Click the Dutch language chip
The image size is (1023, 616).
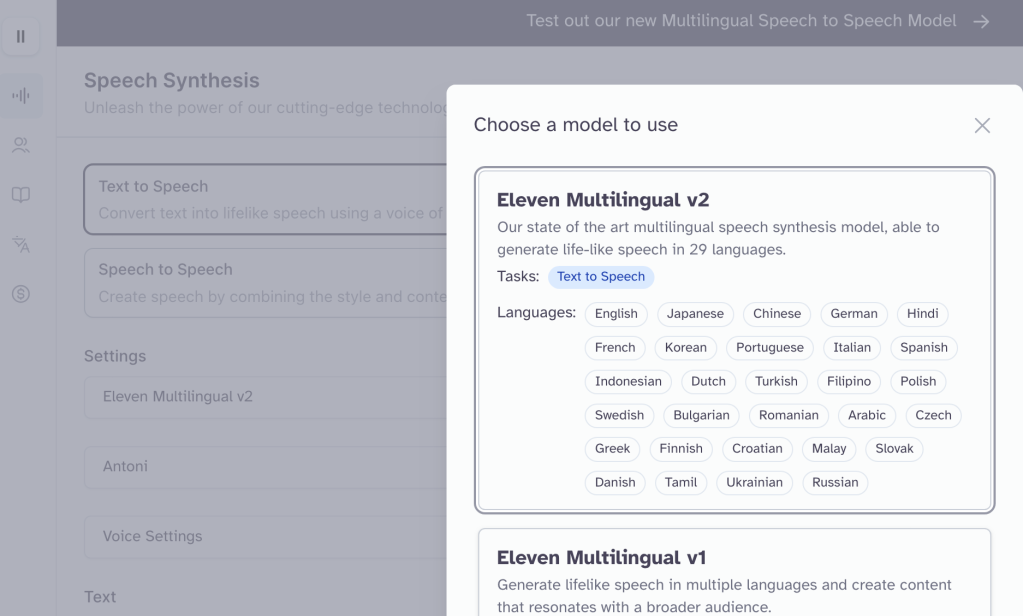709,382
